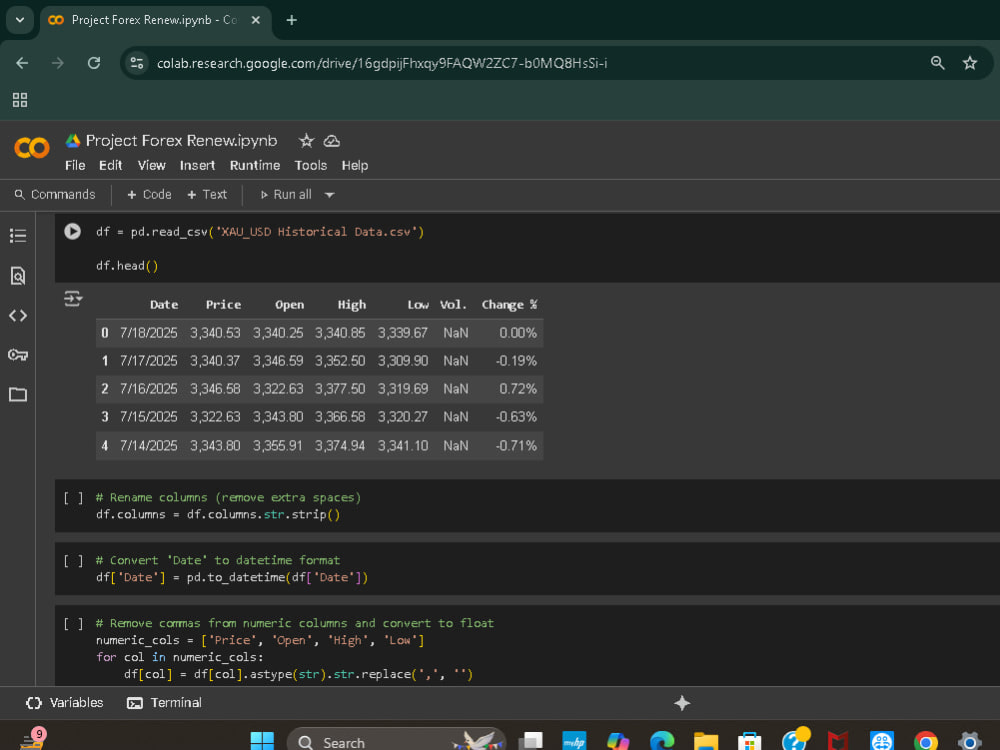This screenshot has width=1000, height=750.
Task: Click the 7/18/2025 date cell
Action: (x=149, y=333)
